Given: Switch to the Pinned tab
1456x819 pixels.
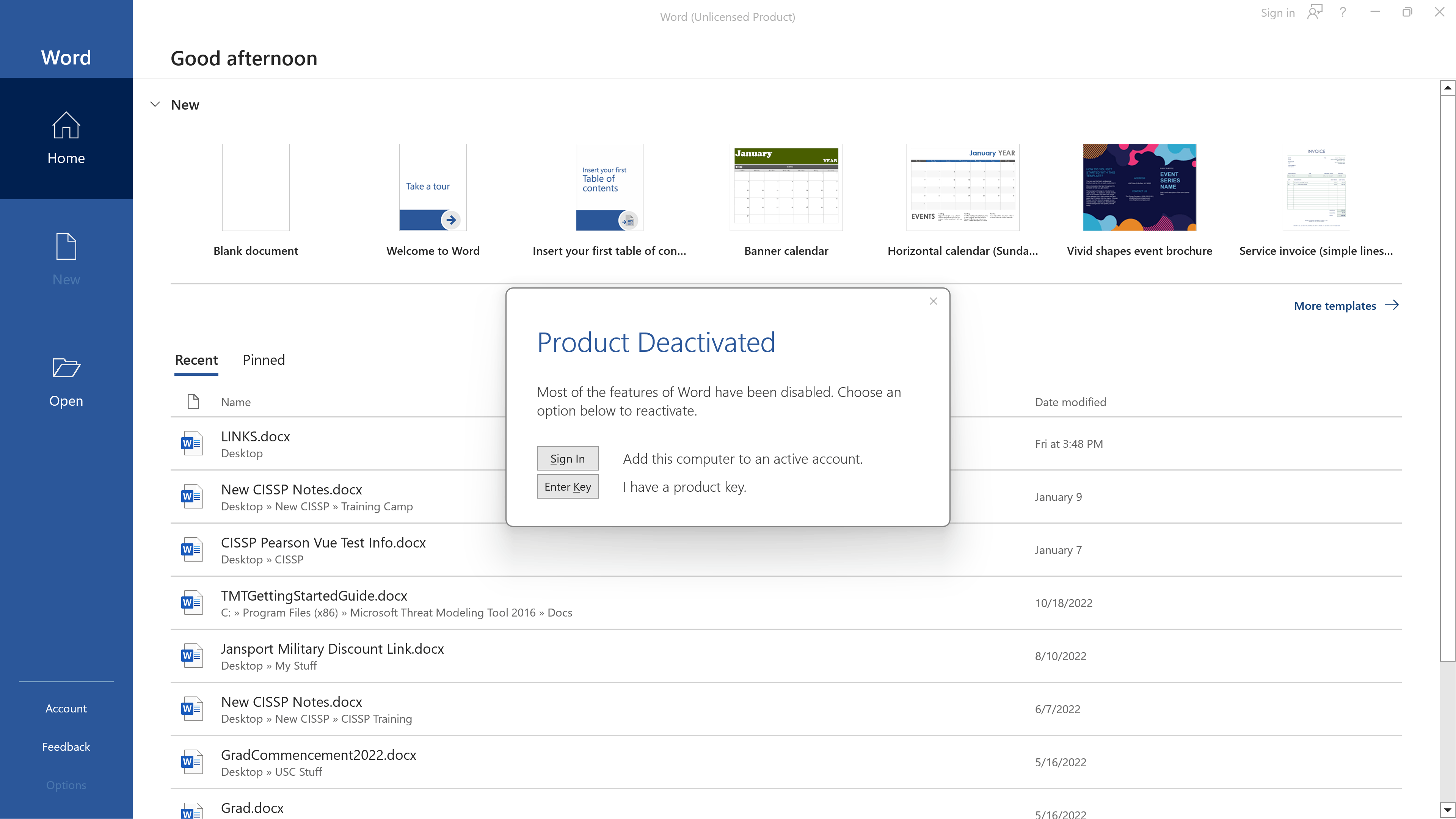Looking at the screenshot, I should coord(264,360).
